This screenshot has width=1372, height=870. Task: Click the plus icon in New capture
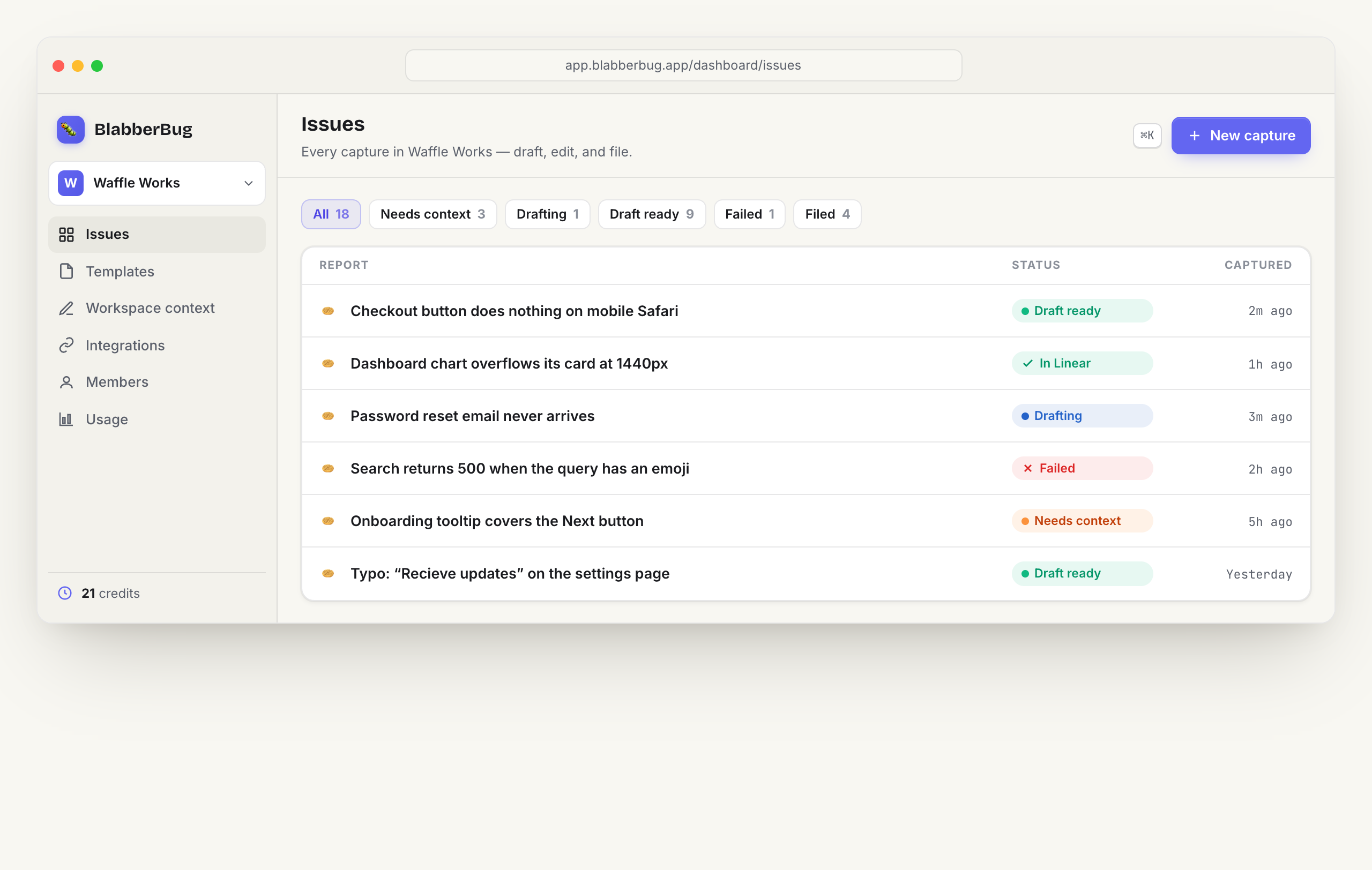click(1195, 136)
